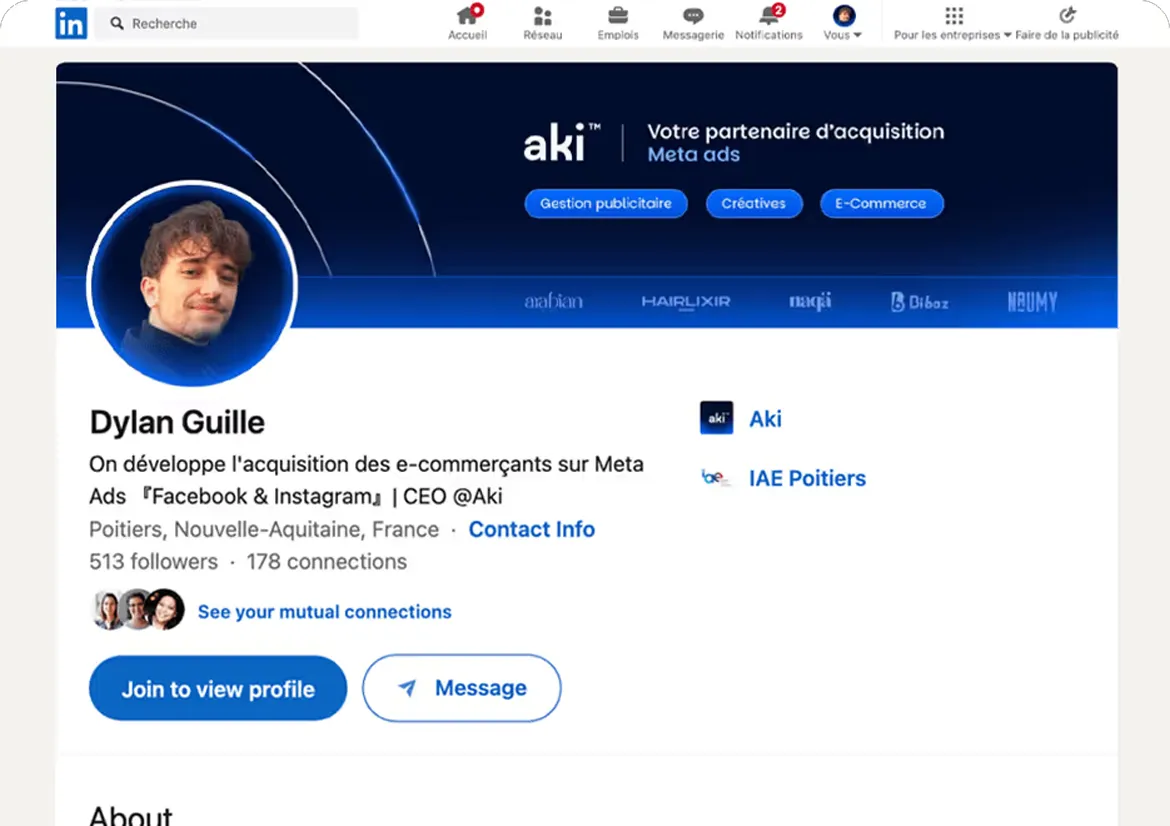
Task: Select the Emplois menu label
Action: [618, 35]
